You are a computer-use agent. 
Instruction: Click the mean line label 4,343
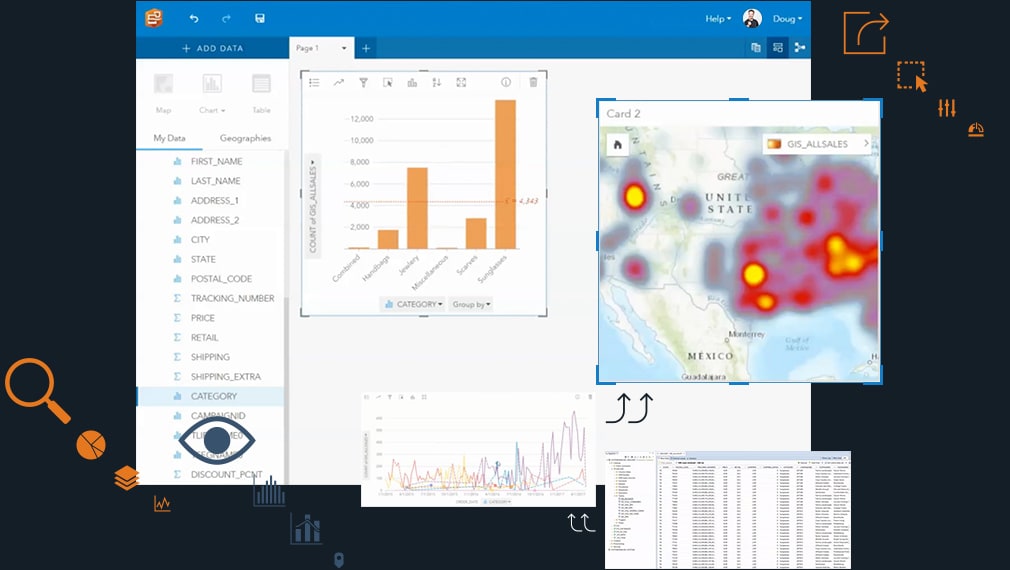(x=523, y=201)
